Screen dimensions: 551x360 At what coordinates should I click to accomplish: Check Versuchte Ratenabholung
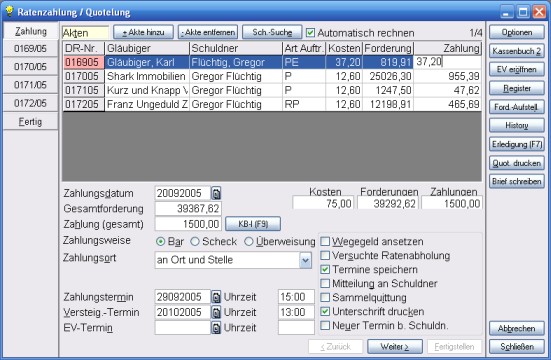(x=325, y=255)
